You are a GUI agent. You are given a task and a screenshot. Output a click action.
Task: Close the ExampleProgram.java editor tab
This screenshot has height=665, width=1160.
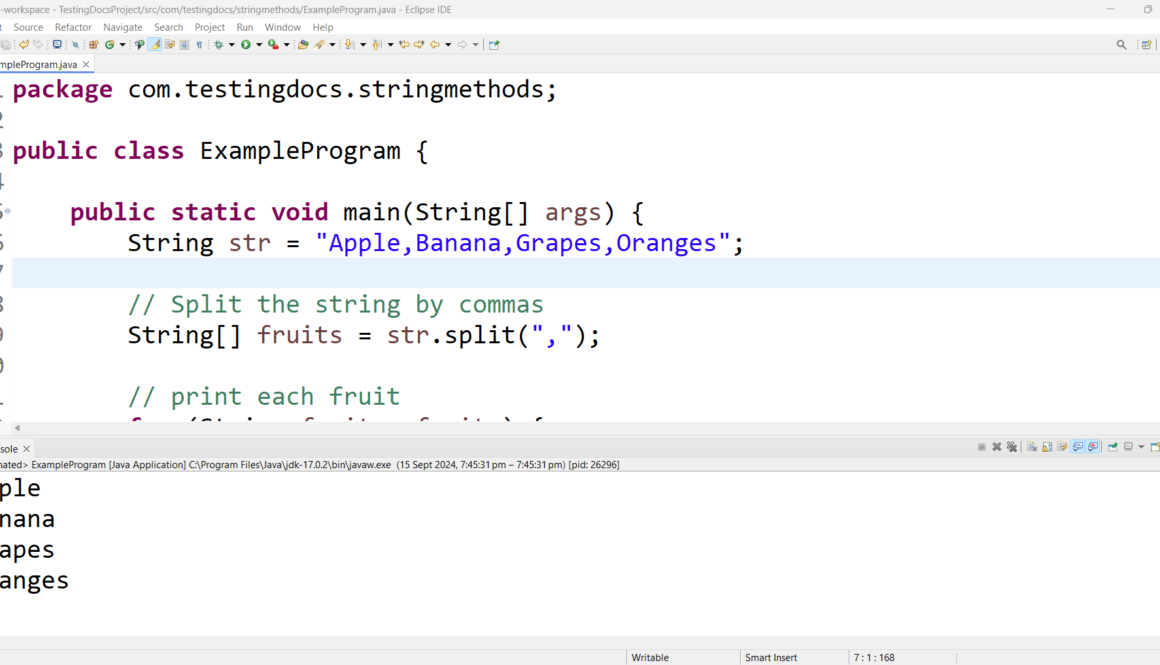coord(86,64)
